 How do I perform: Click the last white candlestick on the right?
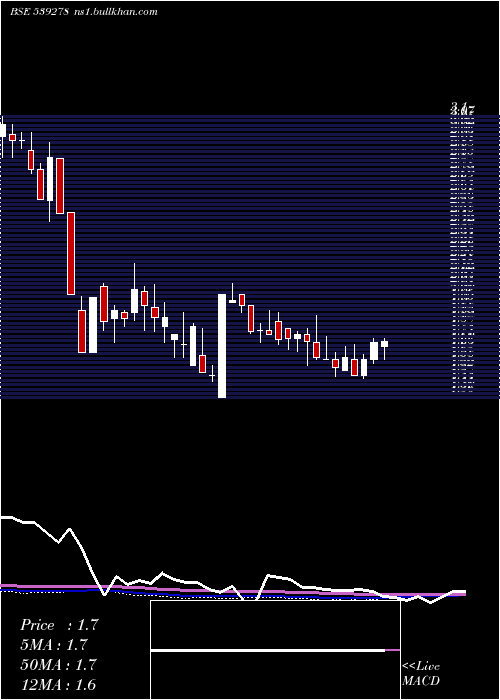384,344
